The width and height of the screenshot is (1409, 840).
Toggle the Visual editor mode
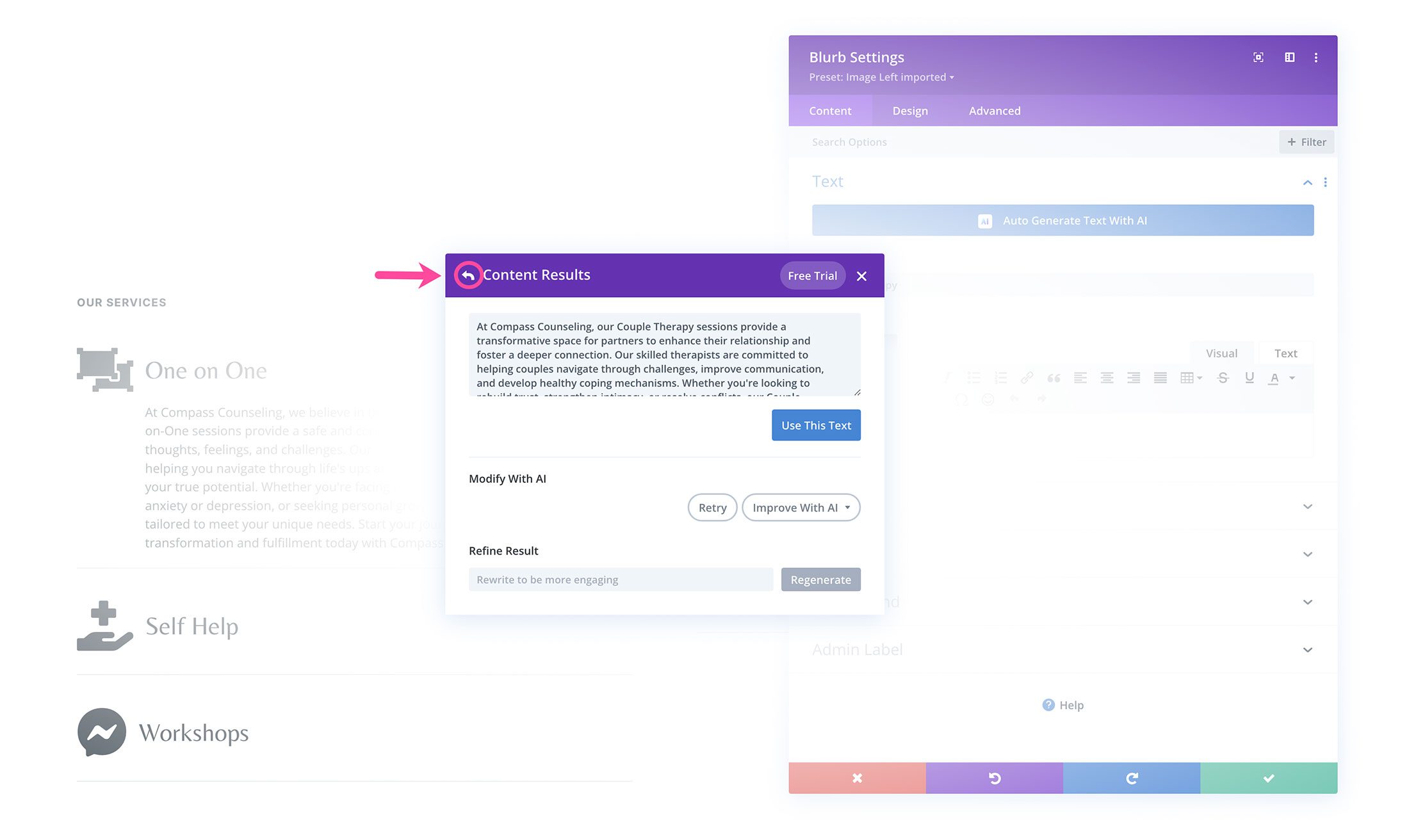pos(1222,352)
